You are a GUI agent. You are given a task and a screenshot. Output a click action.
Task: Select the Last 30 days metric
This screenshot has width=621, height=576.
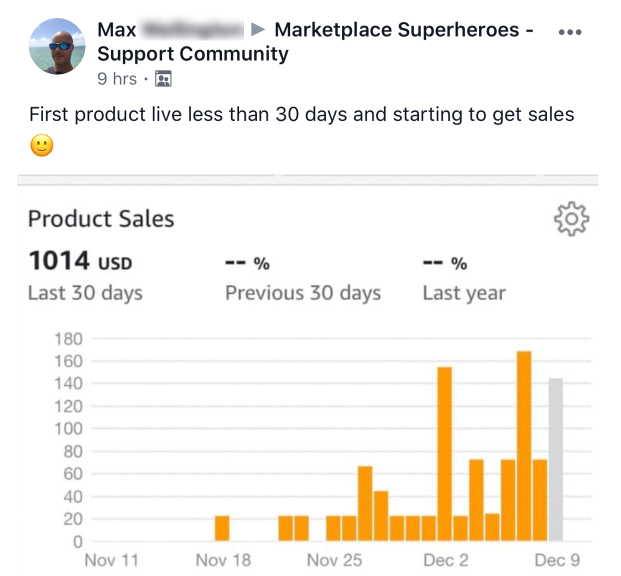click(x=85, y=293)
